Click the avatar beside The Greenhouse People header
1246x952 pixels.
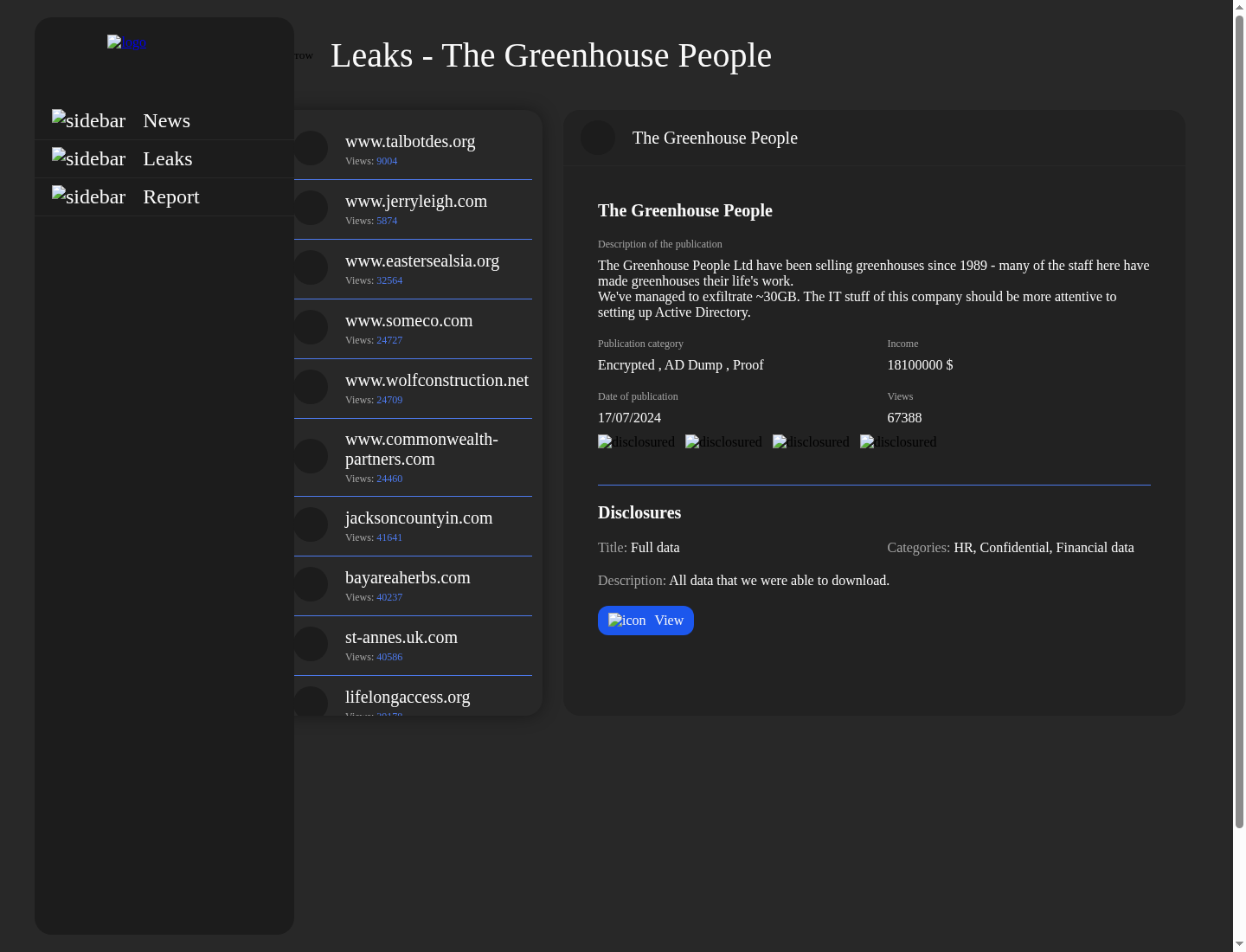point(598,138)
